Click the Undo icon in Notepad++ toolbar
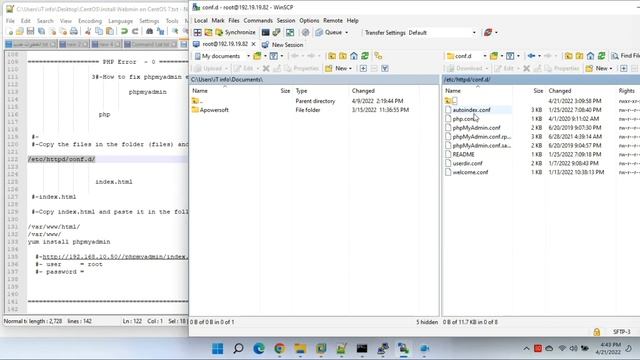This screenshot has width=640, height=360. pos(124,31)
